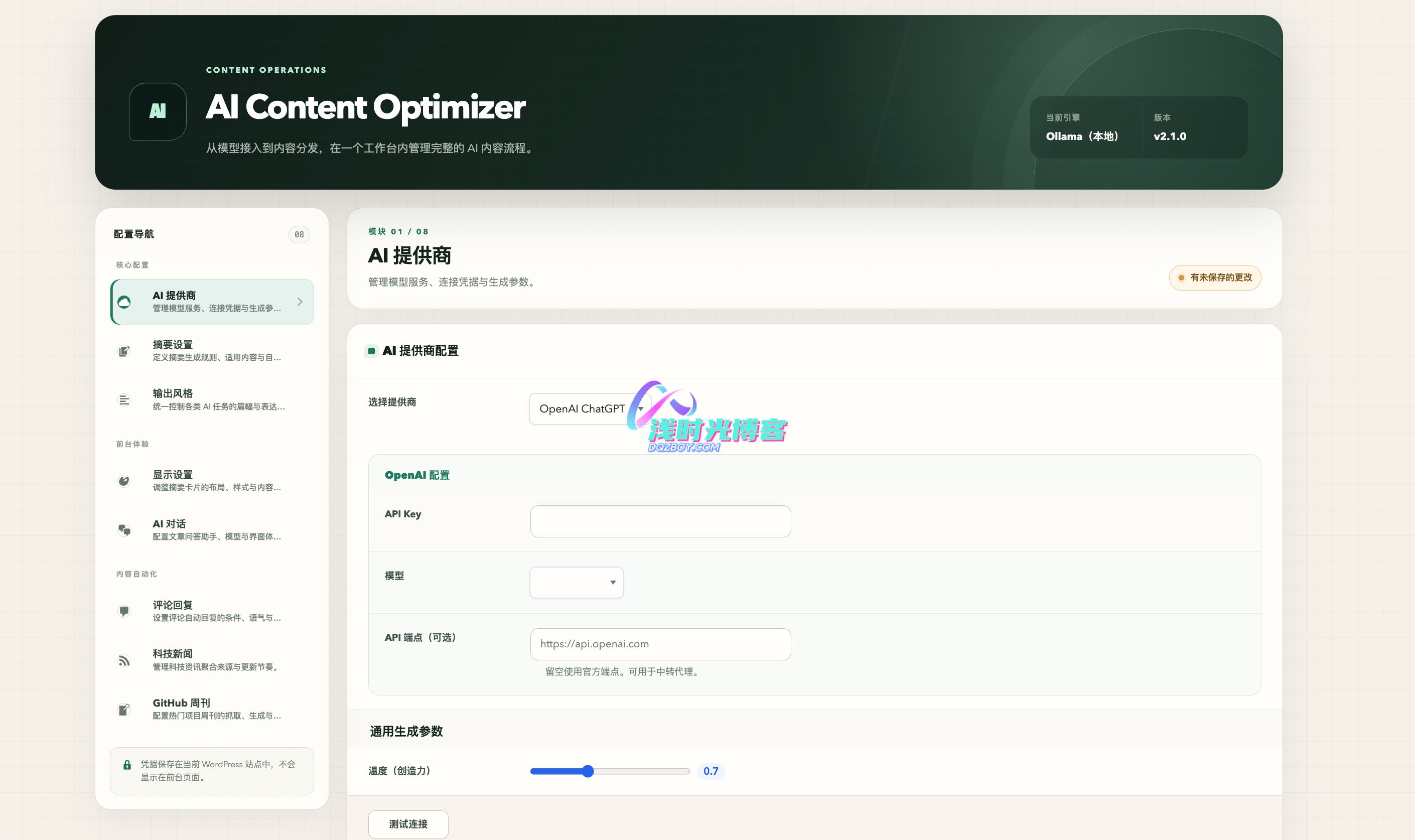Click the API Key input field

point(660,521)
